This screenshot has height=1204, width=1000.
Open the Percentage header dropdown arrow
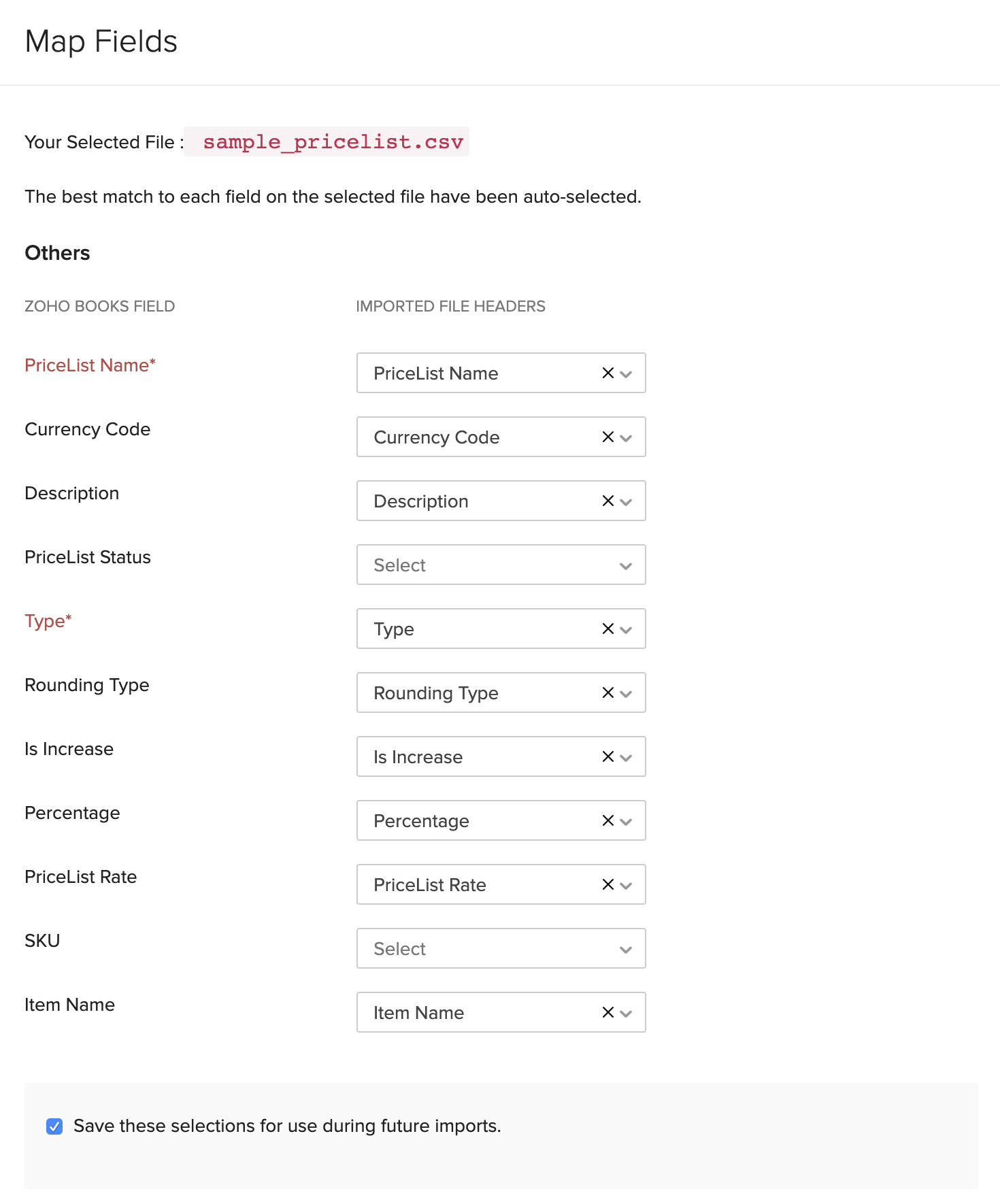[627, 822]
